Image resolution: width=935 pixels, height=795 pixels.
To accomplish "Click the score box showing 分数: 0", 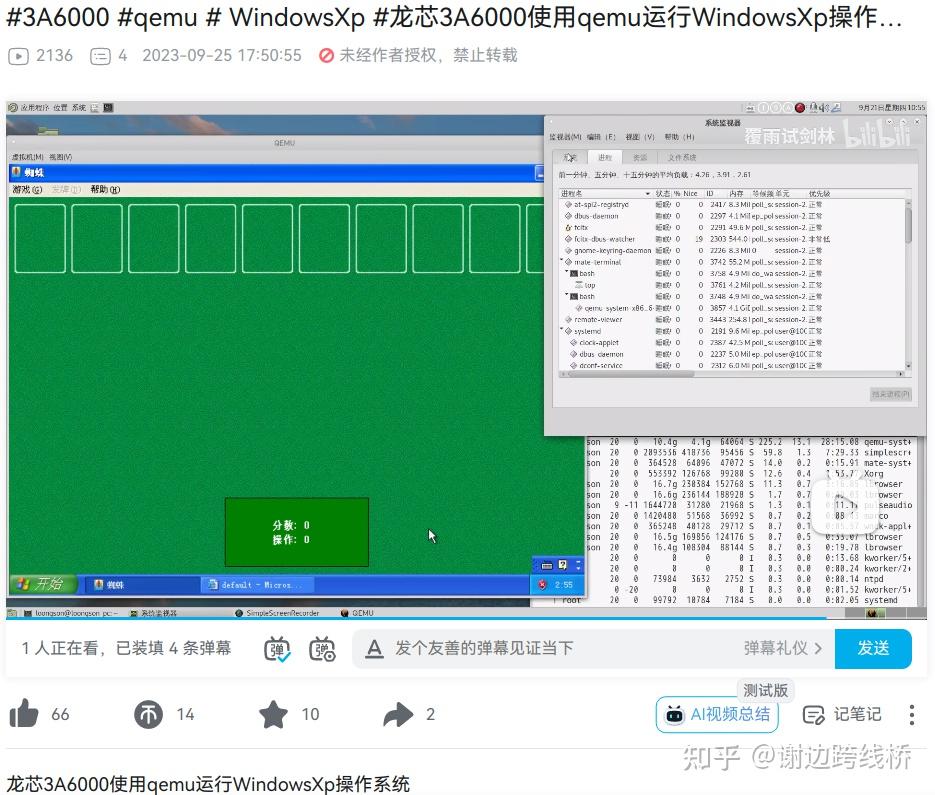I will pyautogui.click(x=296, y=532).
